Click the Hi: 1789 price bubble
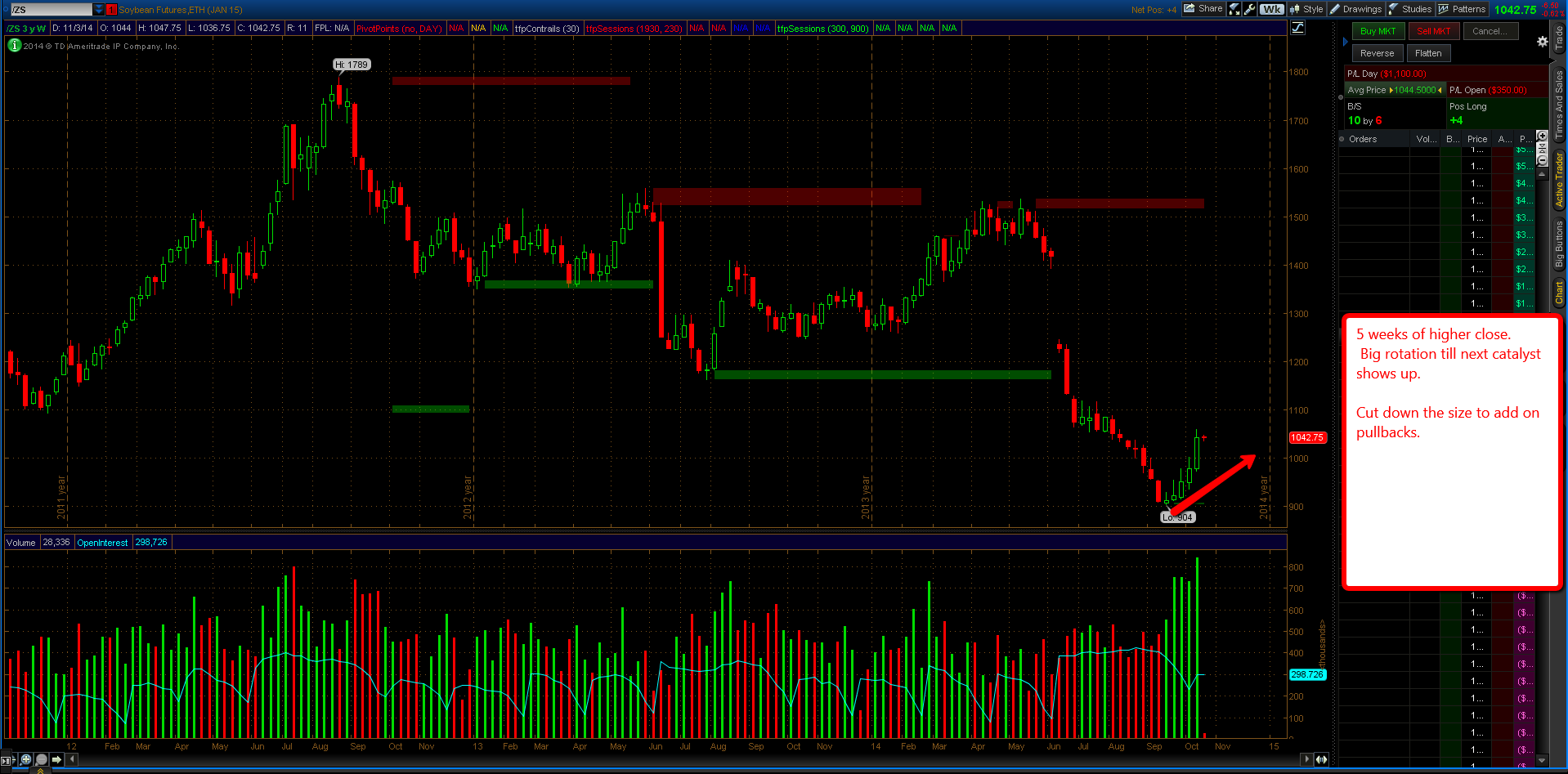Image resolution: width=1568 pixels, height=774 pixels. [x=352, y=65]
